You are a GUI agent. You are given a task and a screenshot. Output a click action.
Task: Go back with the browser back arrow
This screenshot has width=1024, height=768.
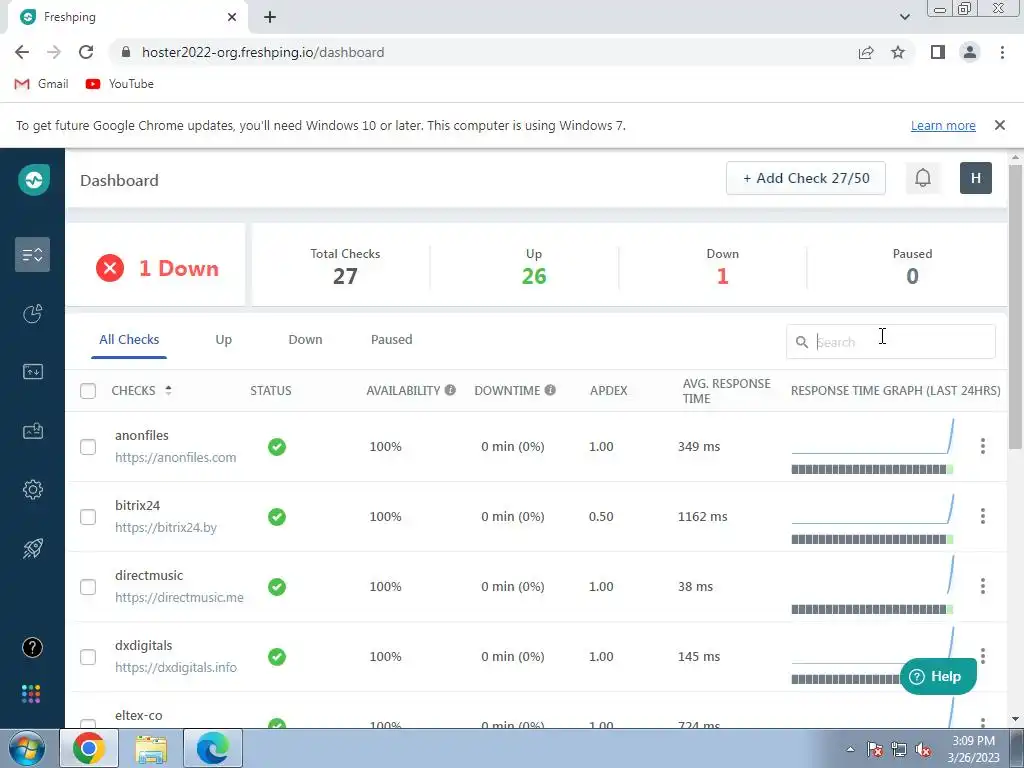click(22, 52)
